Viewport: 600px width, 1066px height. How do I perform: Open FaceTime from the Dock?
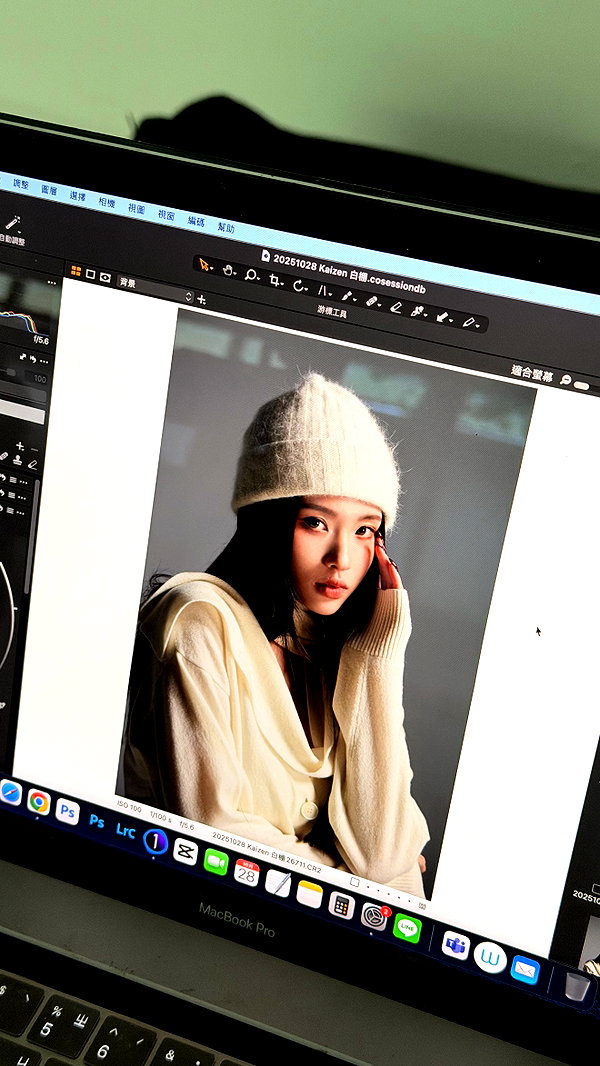[216, 861]
